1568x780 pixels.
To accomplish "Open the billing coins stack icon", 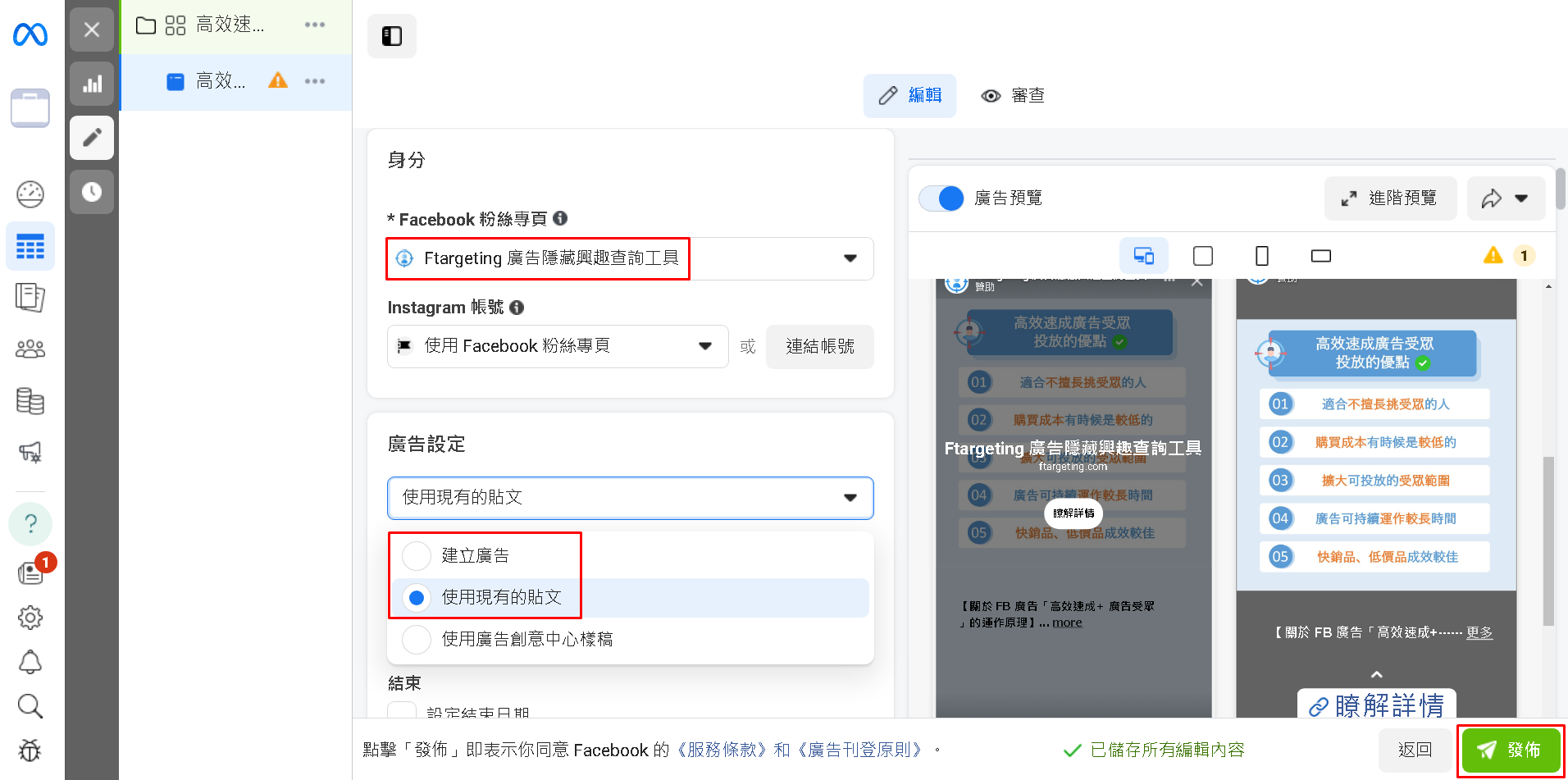I will pos(30,401).
